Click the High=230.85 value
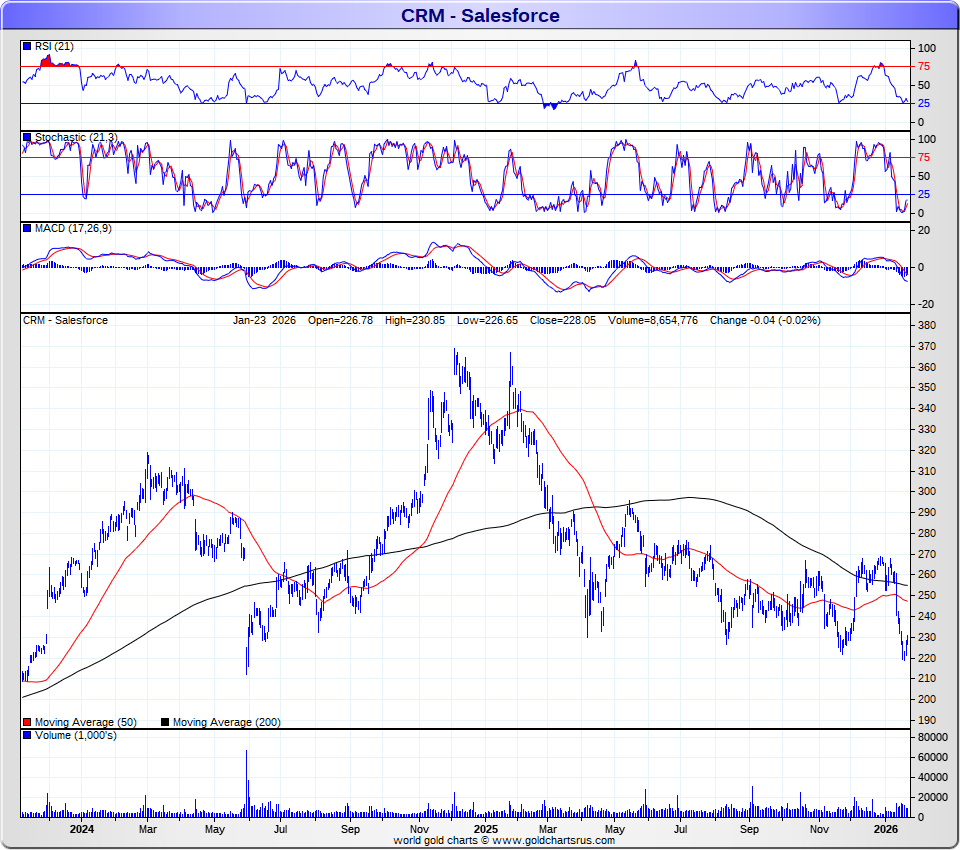Image resolution: width=960 pixels, height=850 pixels. pyautogui.click(x=414, y=320)
